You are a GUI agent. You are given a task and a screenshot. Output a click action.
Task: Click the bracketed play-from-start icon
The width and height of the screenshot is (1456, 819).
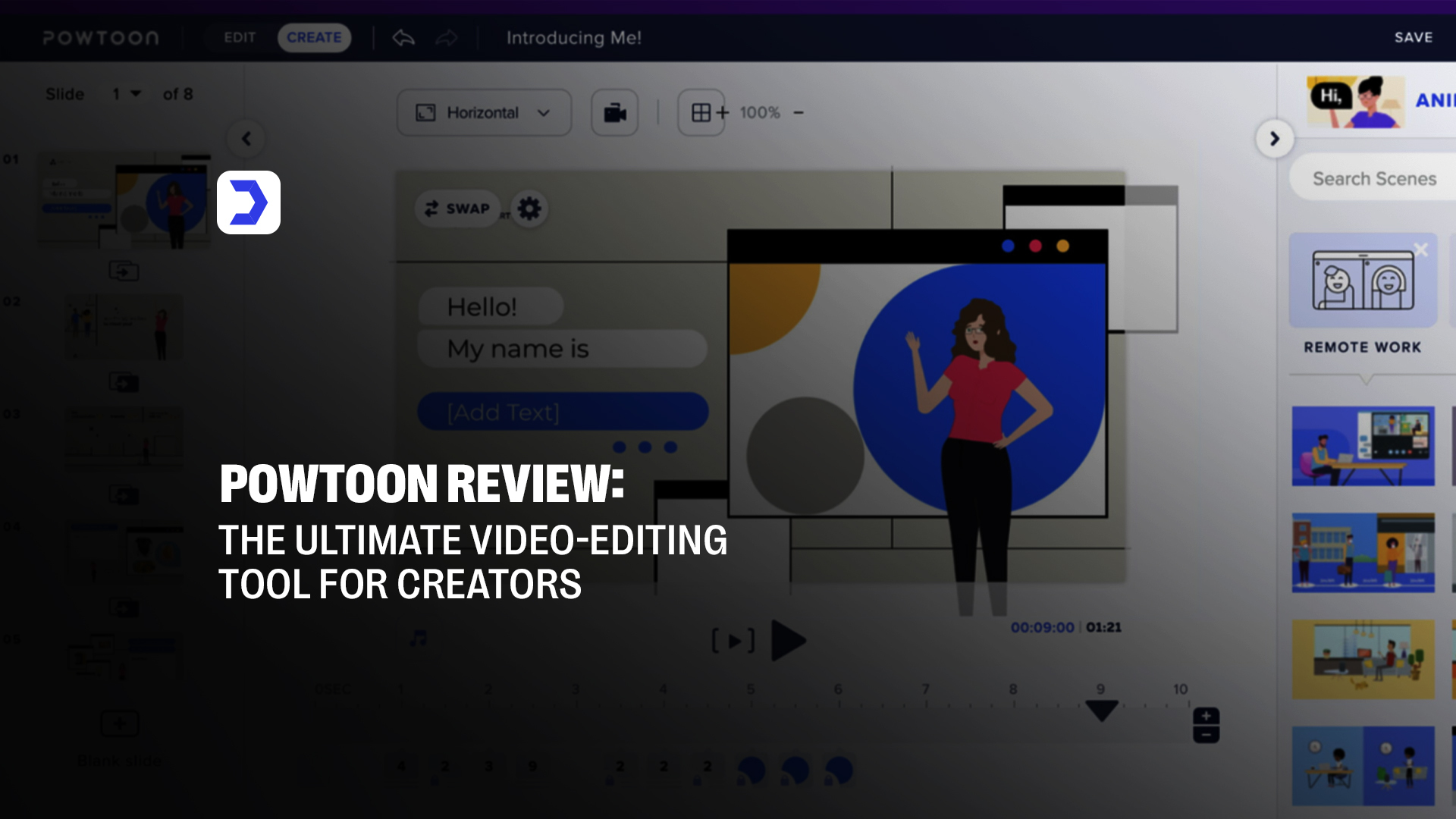click(x=733, y=641)
